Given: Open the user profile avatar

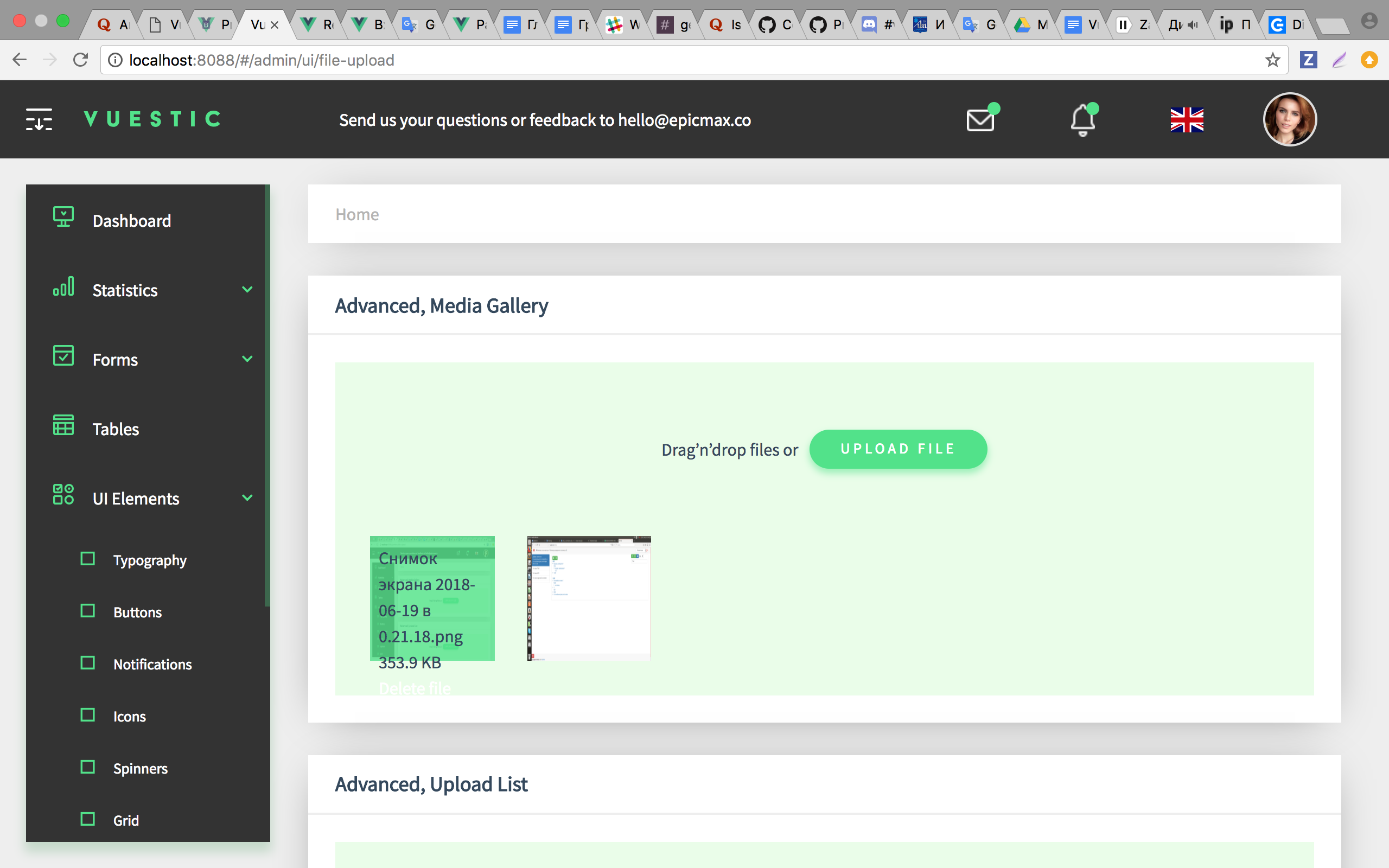Looking at the screenshot, I should coord(1290,119).
